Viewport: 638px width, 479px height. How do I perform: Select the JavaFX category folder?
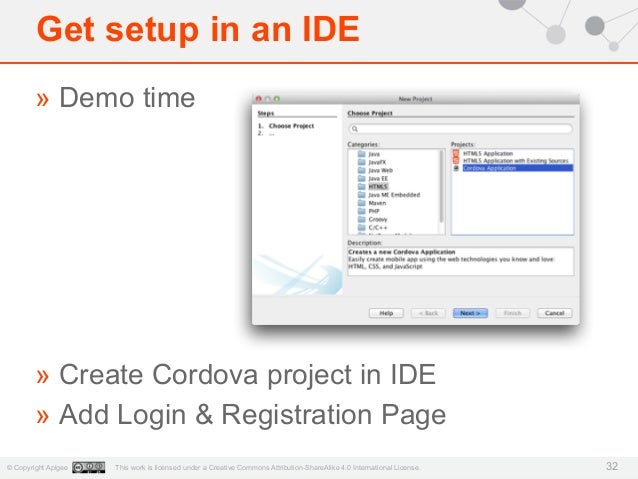[x=377, y=162]
